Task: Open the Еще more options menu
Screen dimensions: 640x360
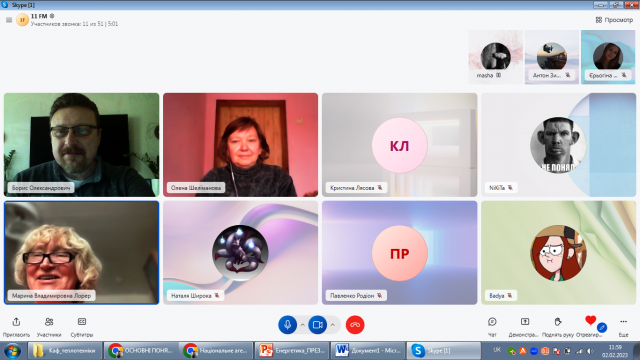Action: [623, 327]
